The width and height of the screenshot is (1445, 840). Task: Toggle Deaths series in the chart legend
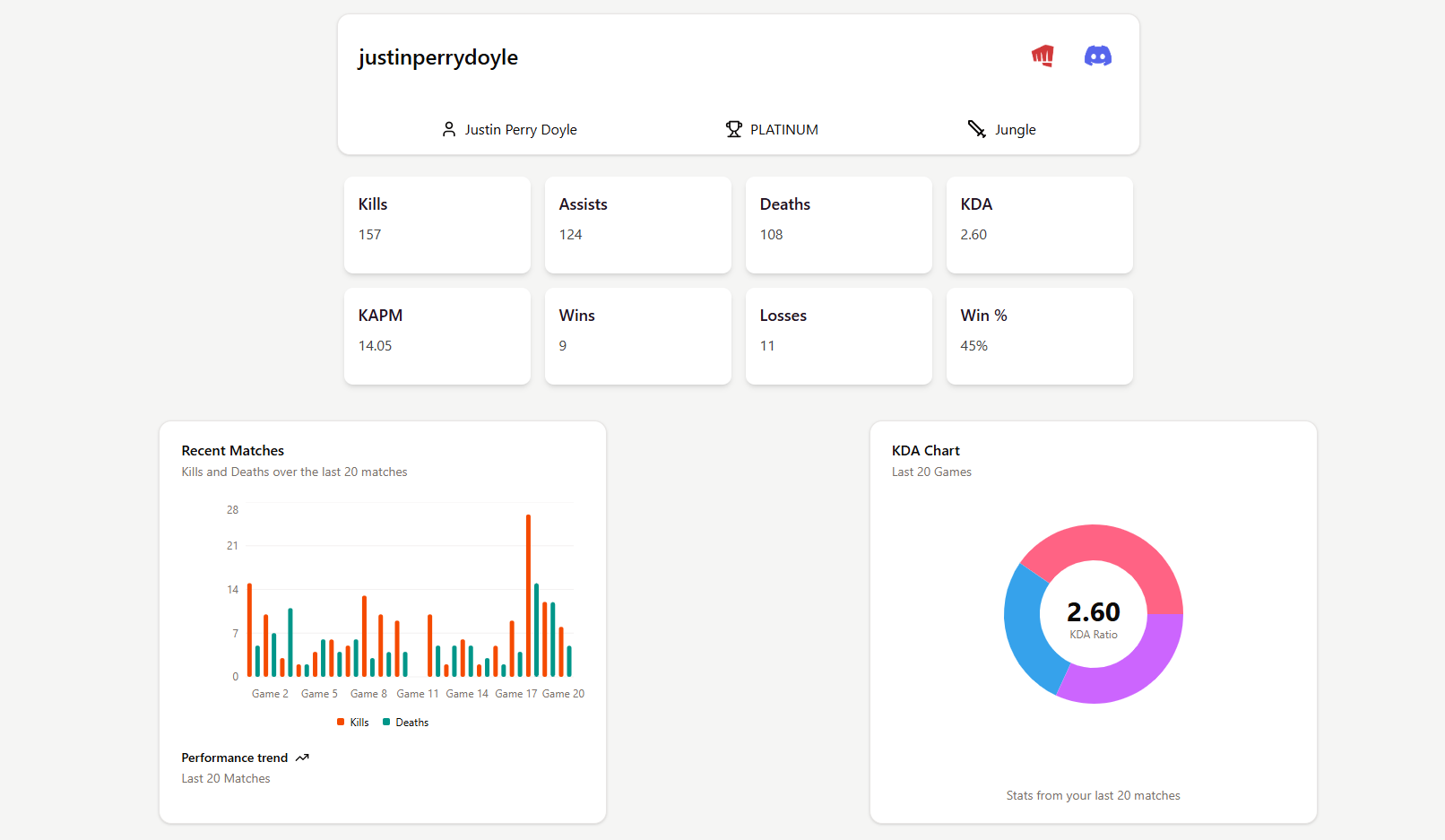point(405,722)
